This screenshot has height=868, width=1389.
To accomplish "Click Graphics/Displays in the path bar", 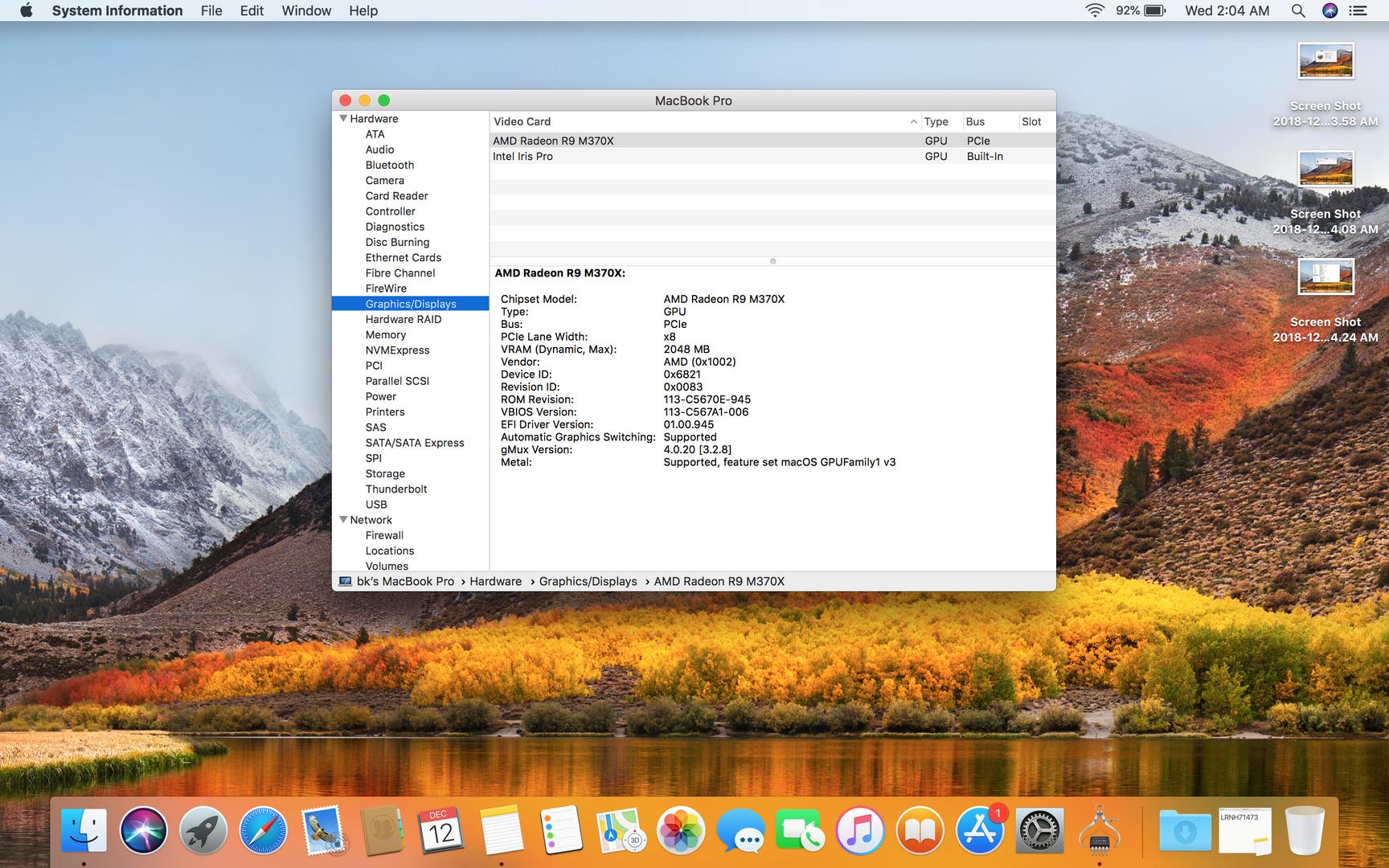I will [x=588, y=581].
